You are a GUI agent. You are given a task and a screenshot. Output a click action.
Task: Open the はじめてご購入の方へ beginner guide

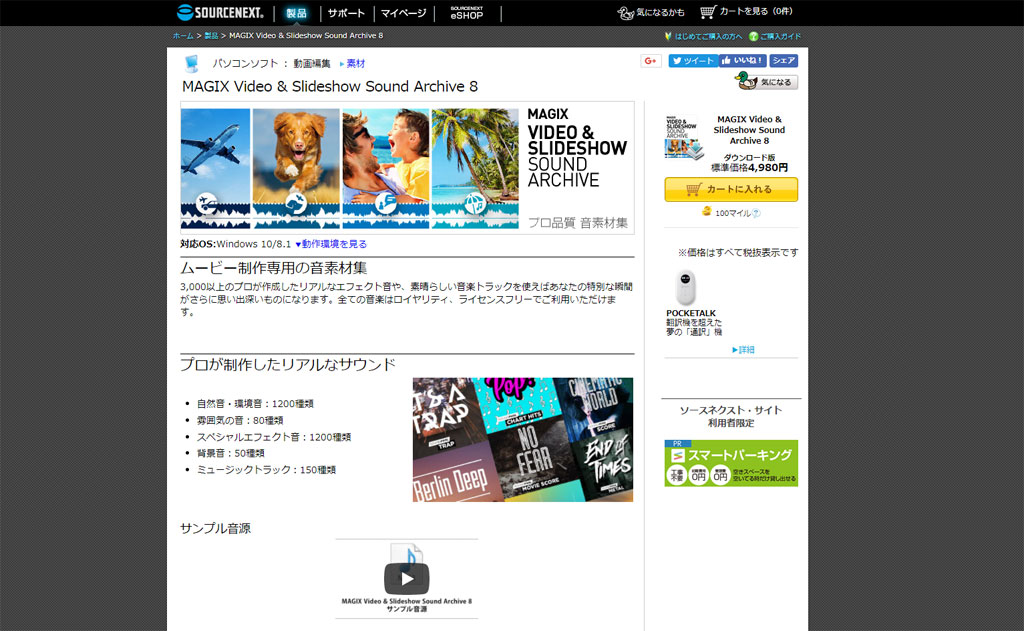(x=708, y=36)
